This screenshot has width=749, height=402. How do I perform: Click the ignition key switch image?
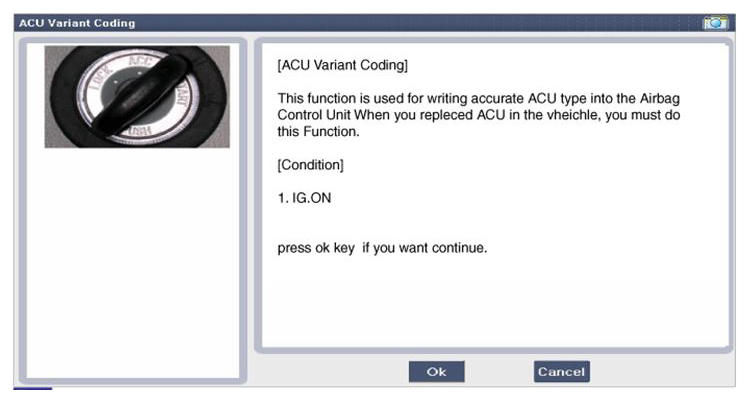137,97
